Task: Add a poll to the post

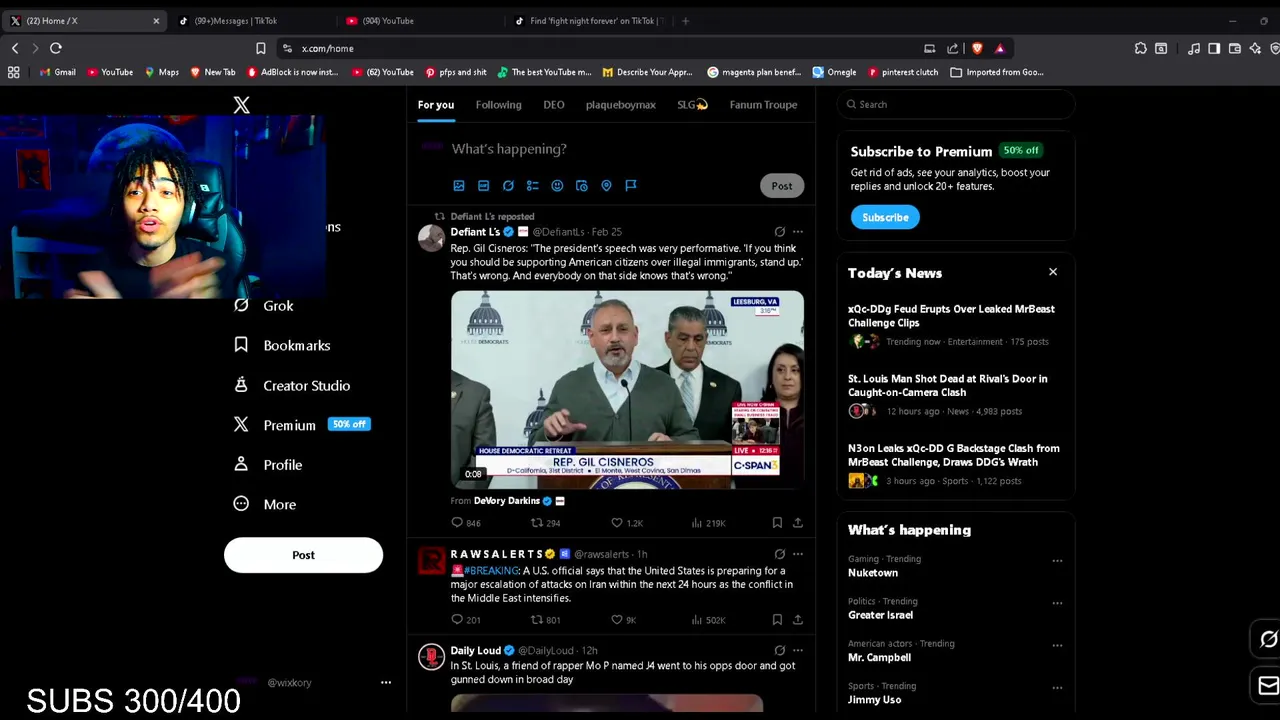Action: tap(532, 185)
